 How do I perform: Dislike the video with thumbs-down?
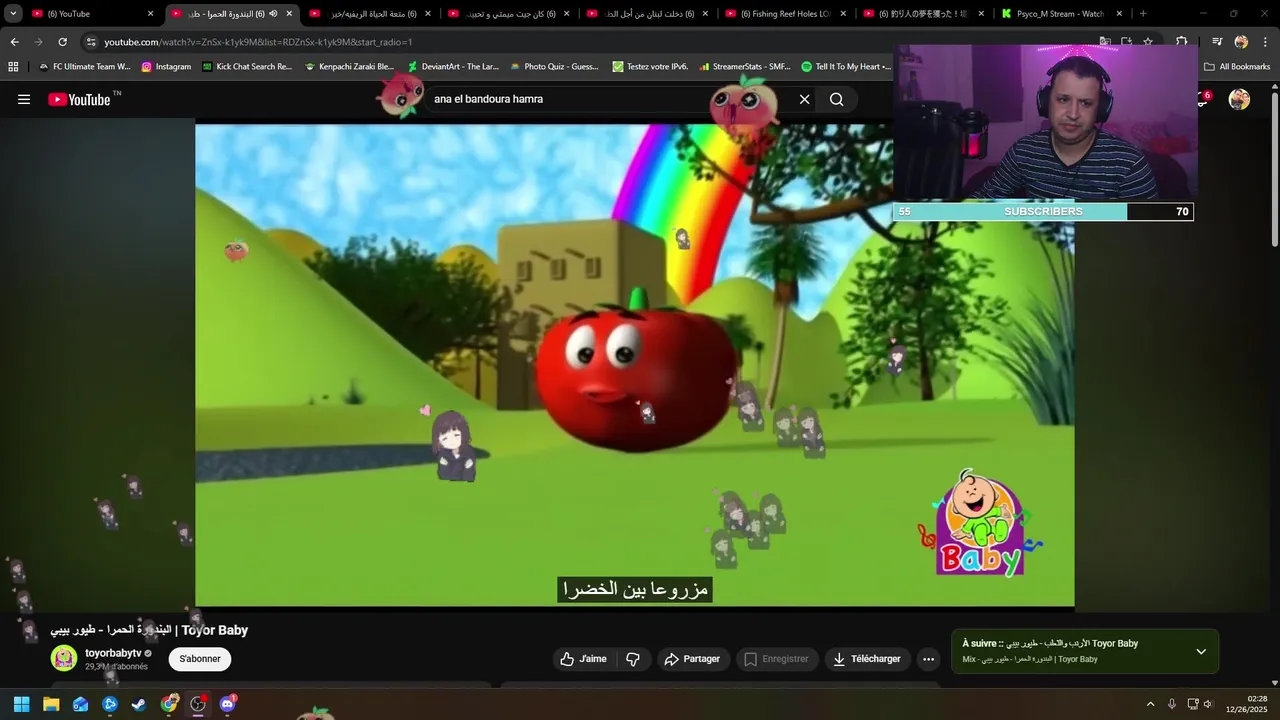[633, 659]
